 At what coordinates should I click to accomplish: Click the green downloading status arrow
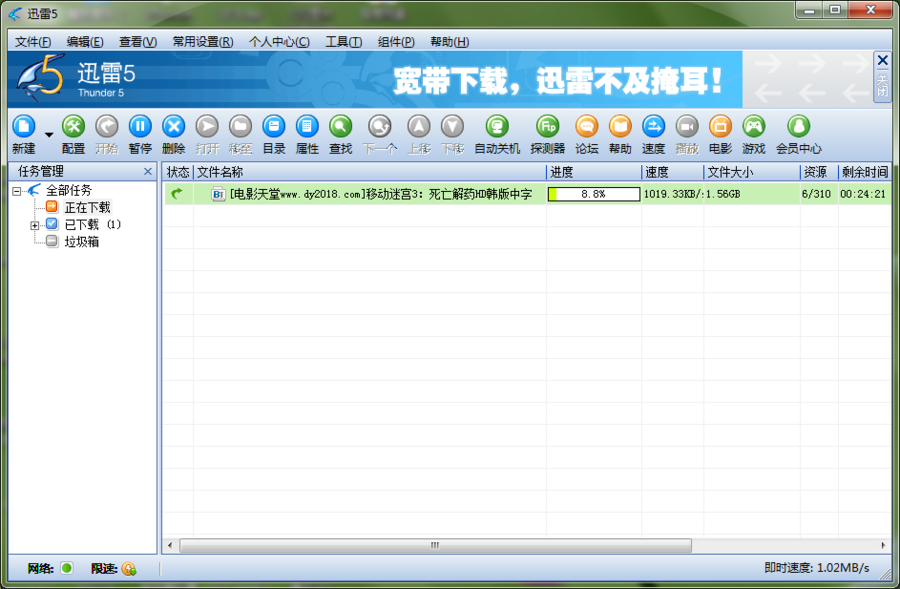click(x=177, y=194)
